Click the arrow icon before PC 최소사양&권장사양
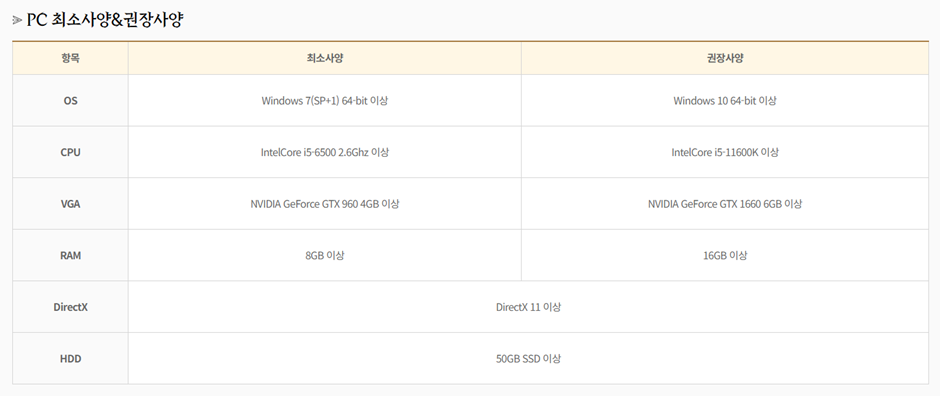Viewport: 940px width, 396px height. (x=17, y=20)
